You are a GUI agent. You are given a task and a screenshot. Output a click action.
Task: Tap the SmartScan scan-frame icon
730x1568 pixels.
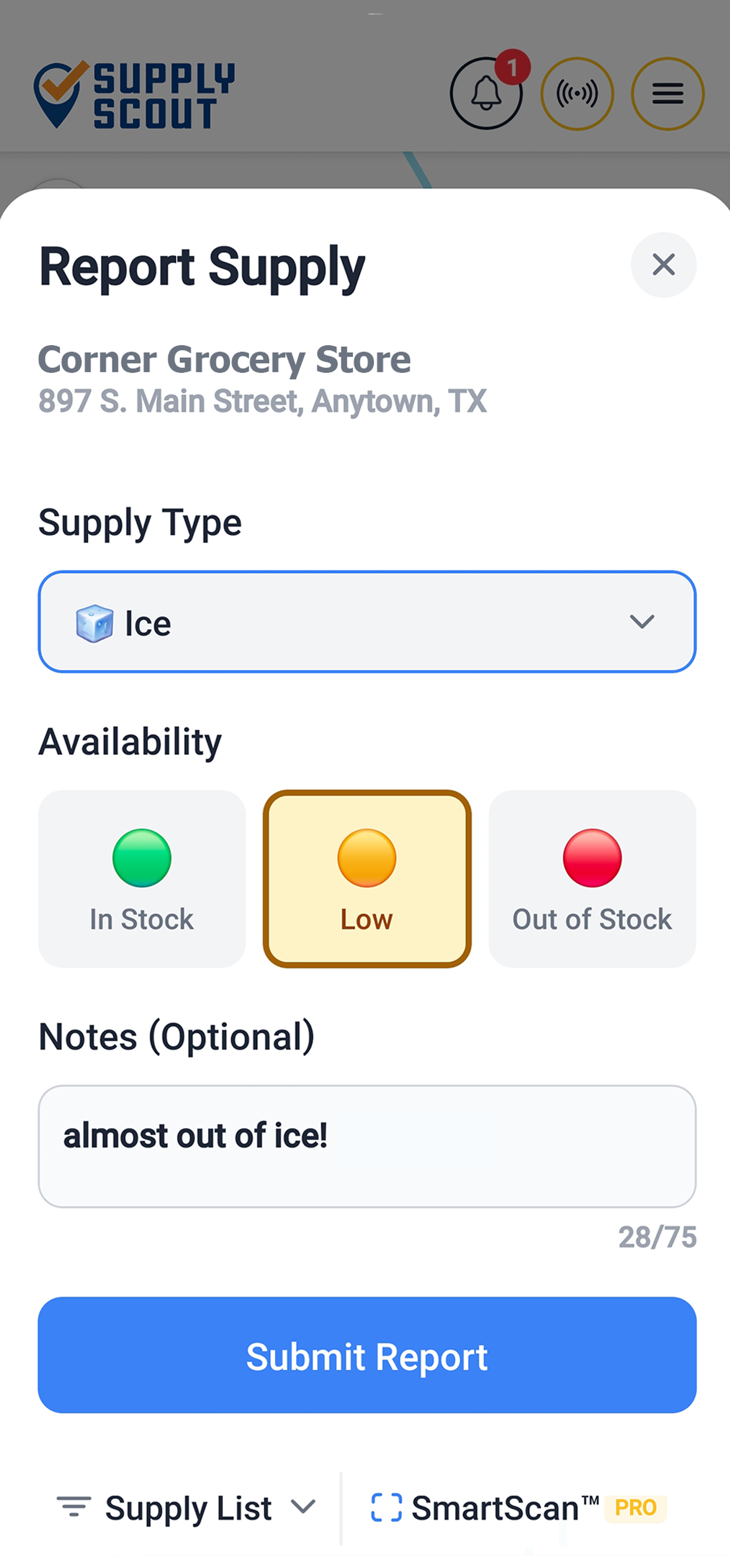387,1507
